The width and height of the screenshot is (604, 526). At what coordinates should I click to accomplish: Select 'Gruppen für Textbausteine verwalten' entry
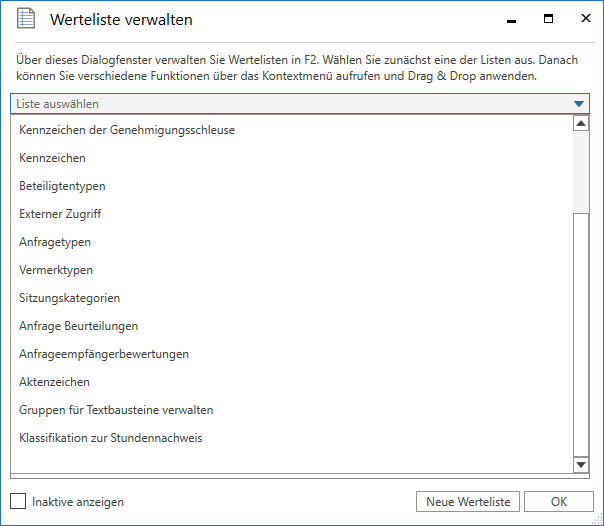(x=116, y=410)
